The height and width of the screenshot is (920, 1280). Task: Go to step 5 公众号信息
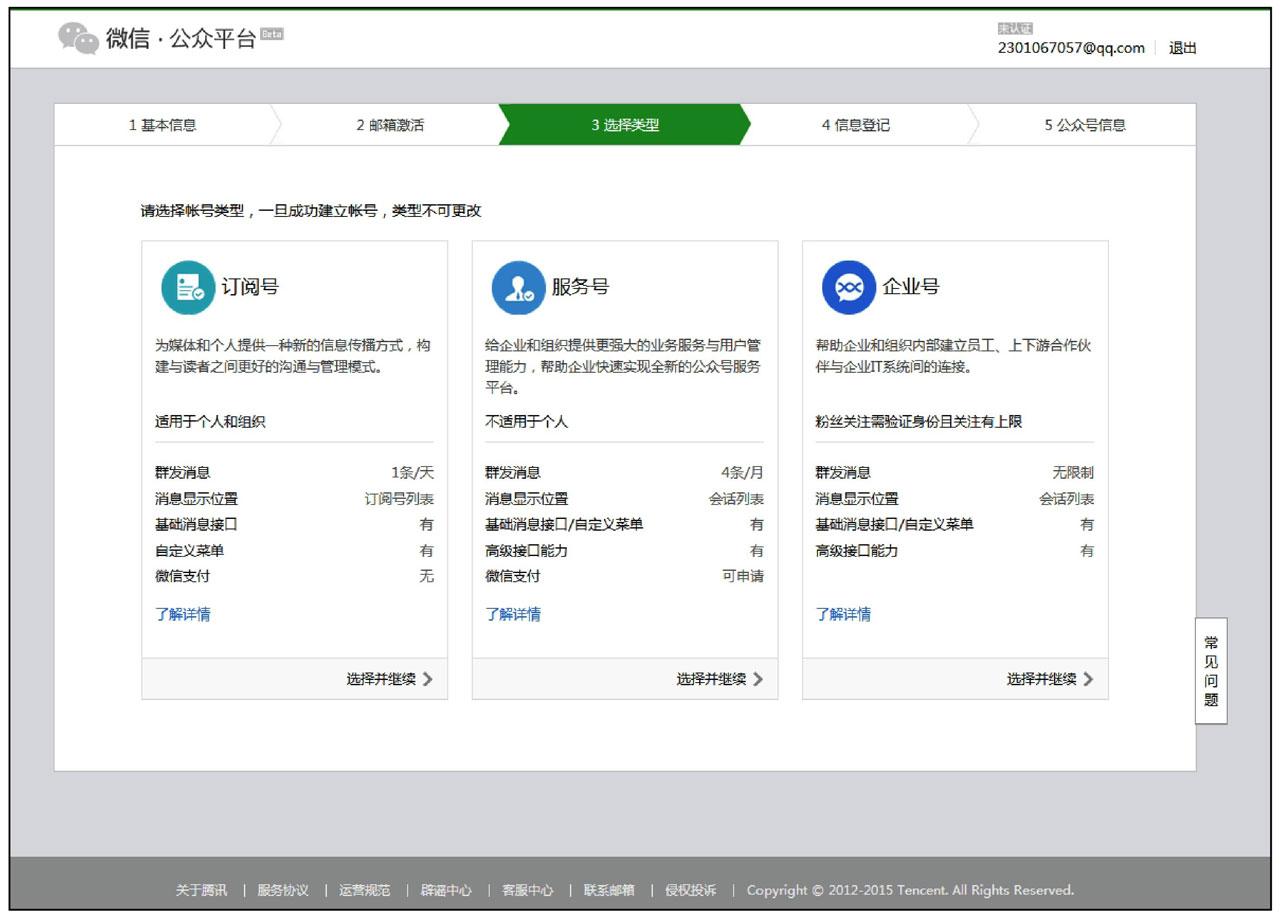point(1085,125)
